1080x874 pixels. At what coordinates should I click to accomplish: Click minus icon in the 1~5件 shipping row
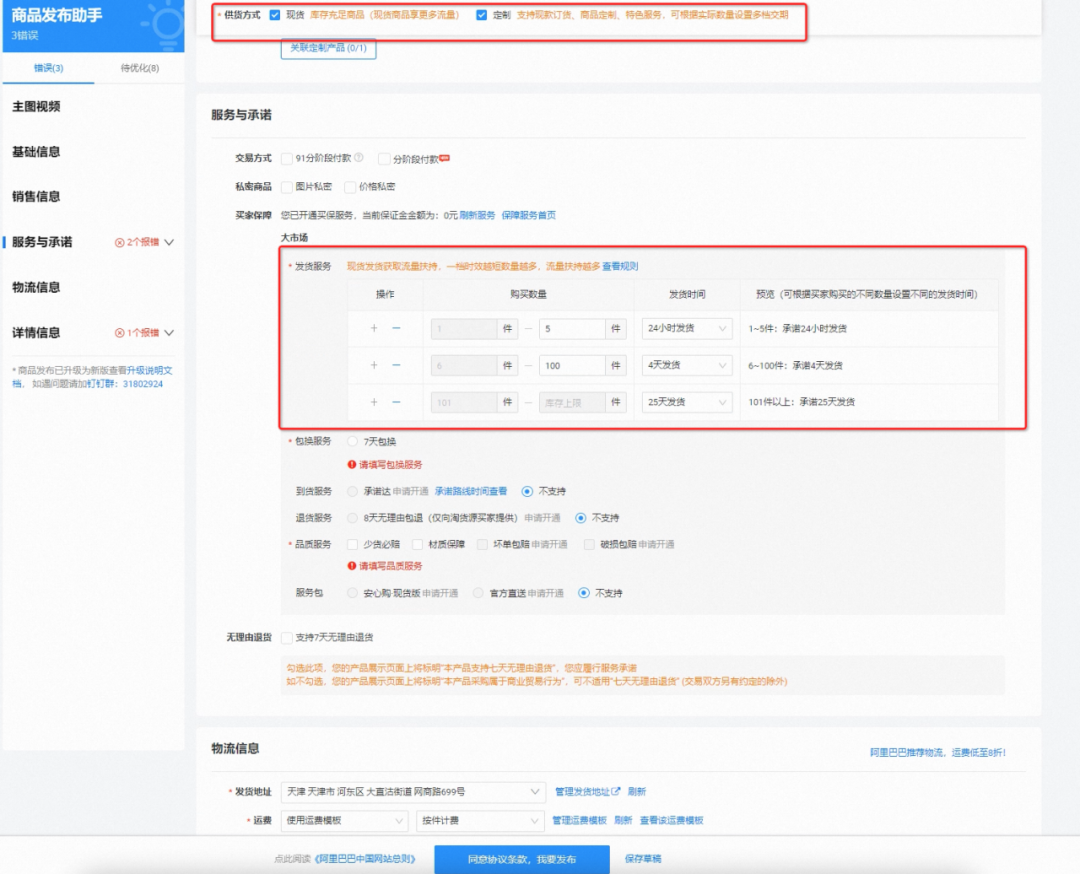click(x=396, y=328)
